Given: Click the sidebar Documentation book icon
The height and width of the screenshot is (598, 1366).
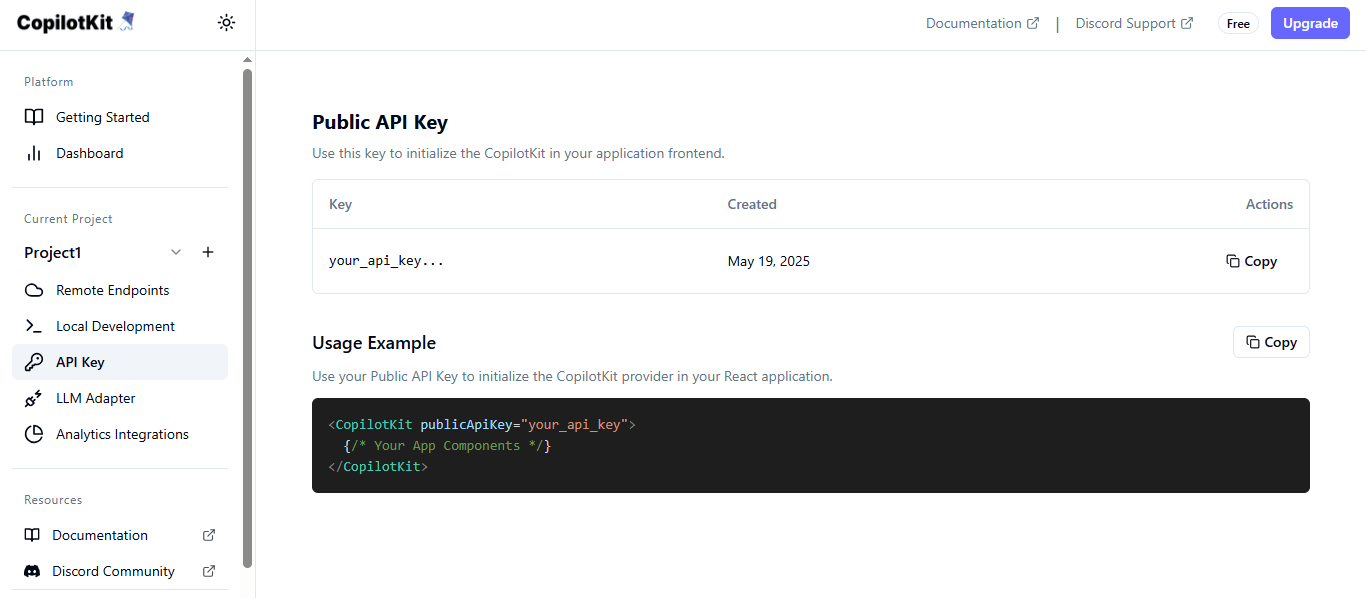Looking at the screenshot, I should click(32, 535).
